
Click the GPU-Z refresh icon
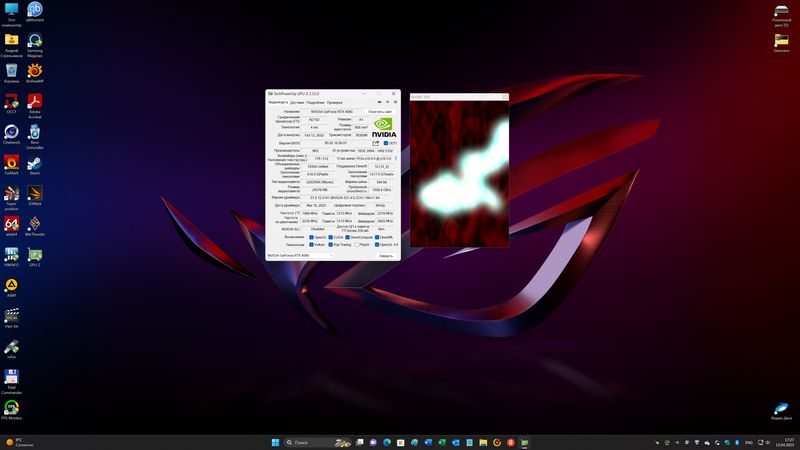click(x=387, y=103)
